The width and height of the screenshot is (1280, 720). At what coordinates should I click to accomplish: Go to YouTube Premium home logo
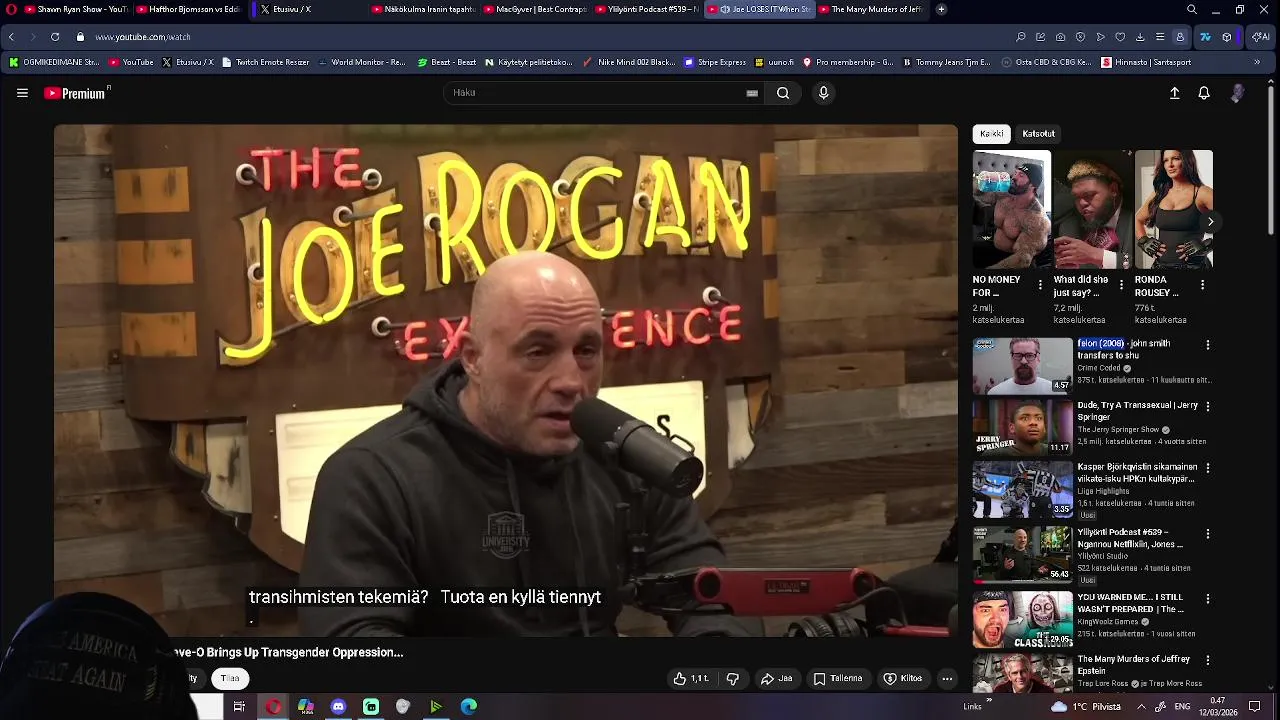click(77, 93)
